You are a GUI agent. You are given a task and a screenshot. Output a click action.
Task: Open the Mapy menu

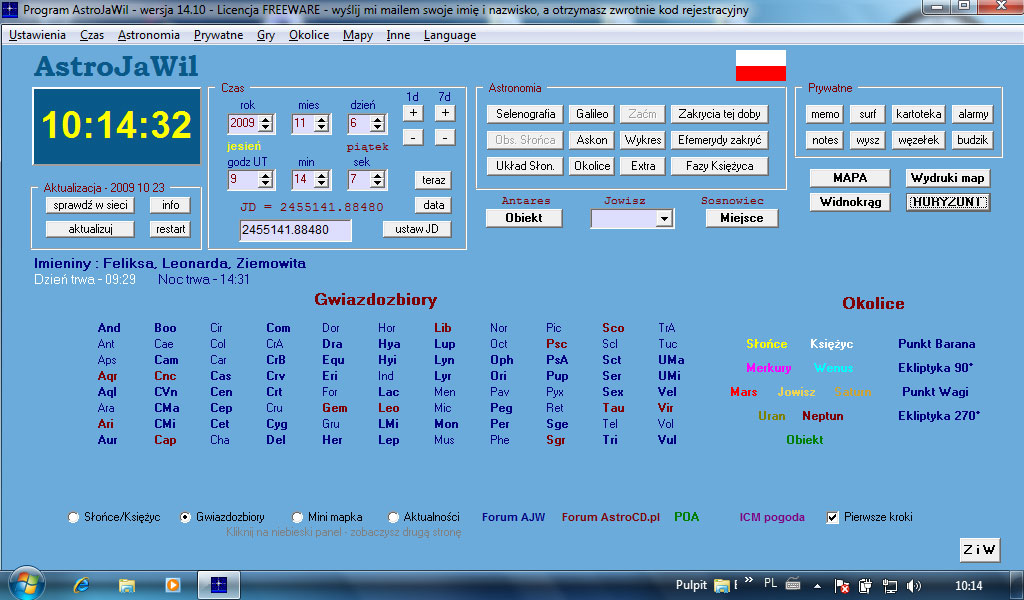click(x=358, y=35)
